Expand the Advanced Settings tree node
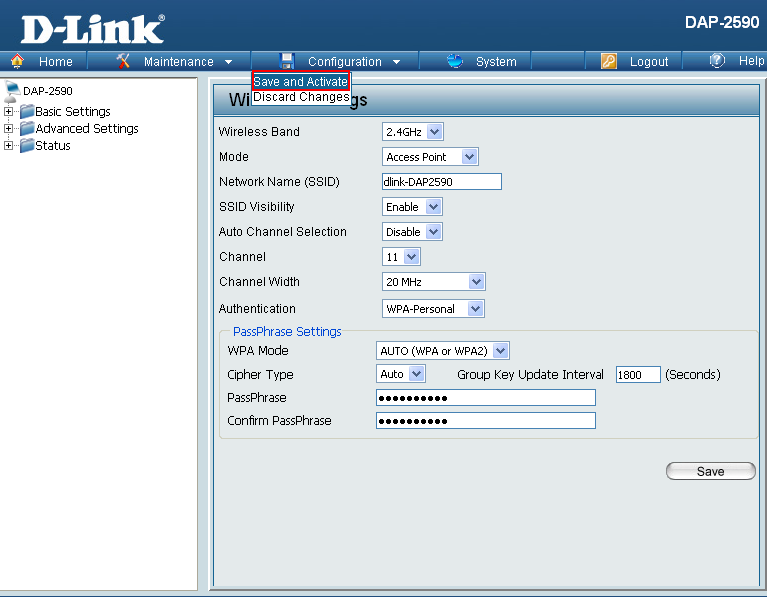Image resolution: width=767 pixels, height=597 pixels. pyautogui.click(x=8, y=129)
